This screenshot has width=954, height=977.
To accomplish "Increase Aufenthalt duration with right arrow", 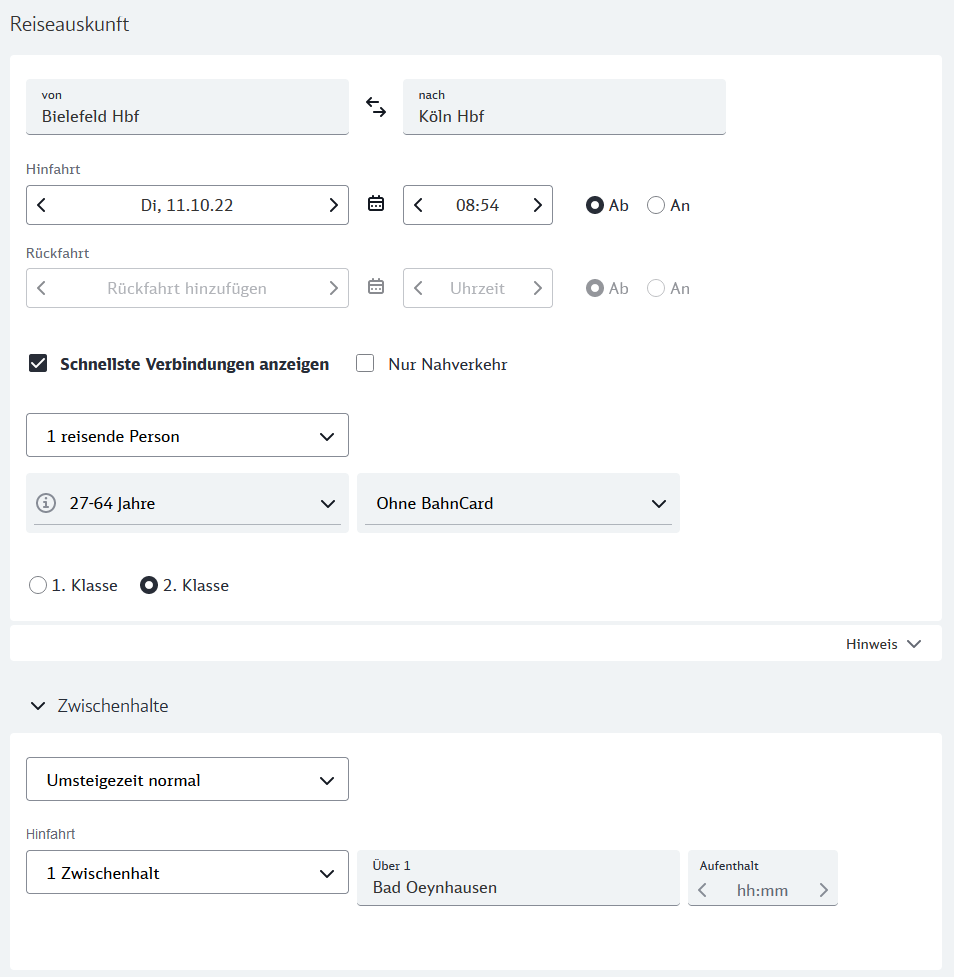I will (x=823, y=890).
